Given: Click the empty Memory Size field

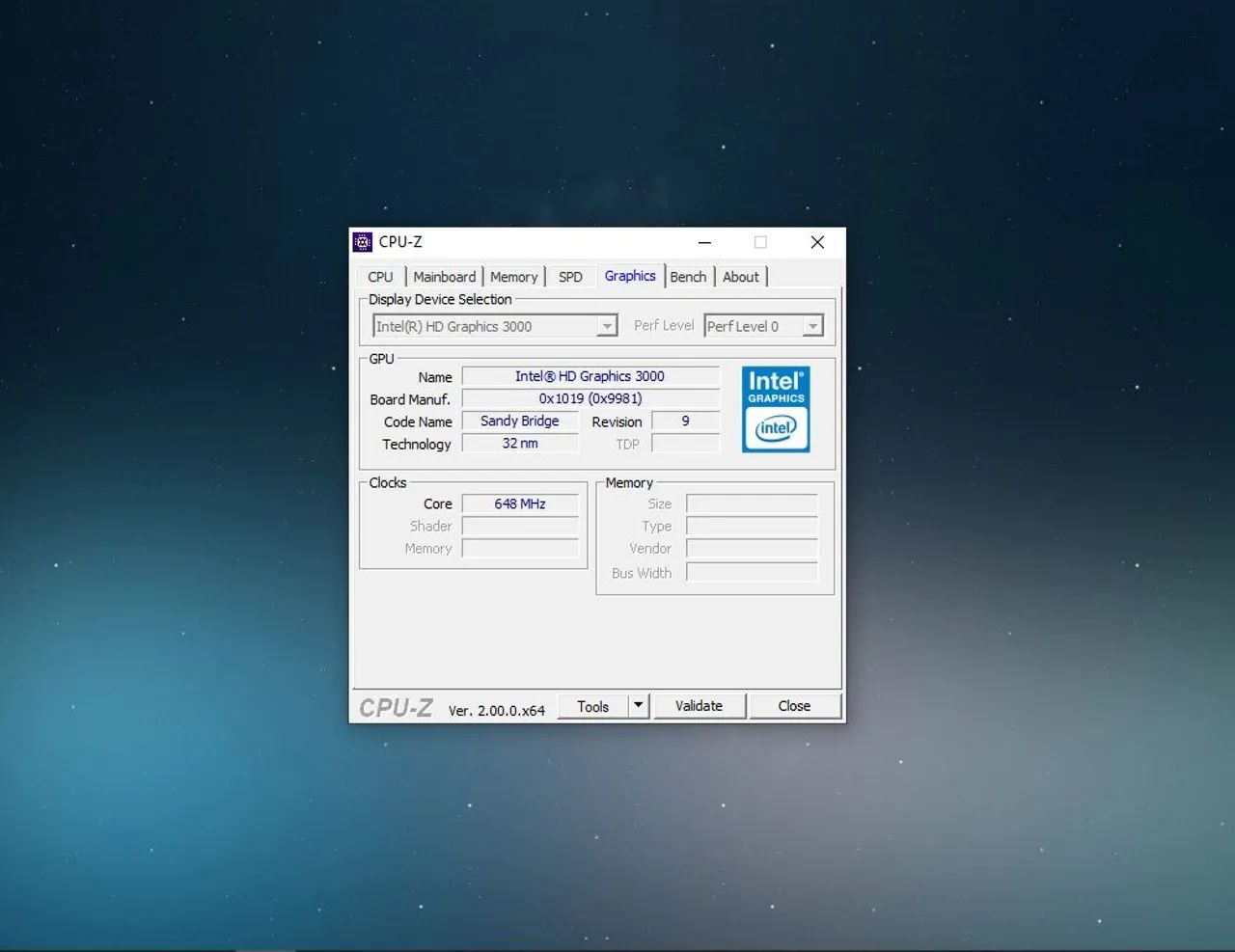Looking at the screenshot, I should click(x=752, y=503).
